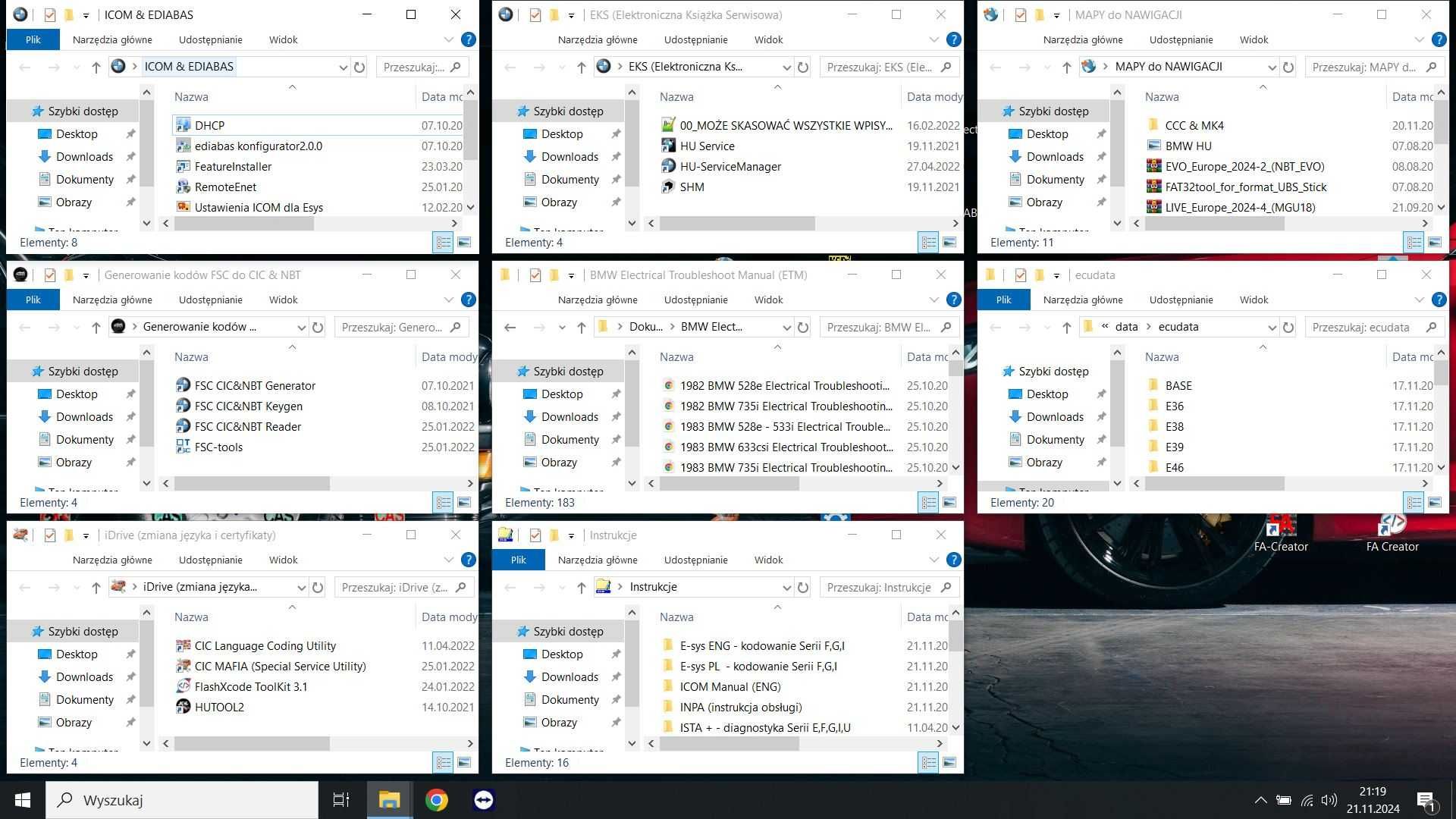The height and width of the screenshot is (819, 1456).
Task: Click search field in EKS window
Action: 890,67
